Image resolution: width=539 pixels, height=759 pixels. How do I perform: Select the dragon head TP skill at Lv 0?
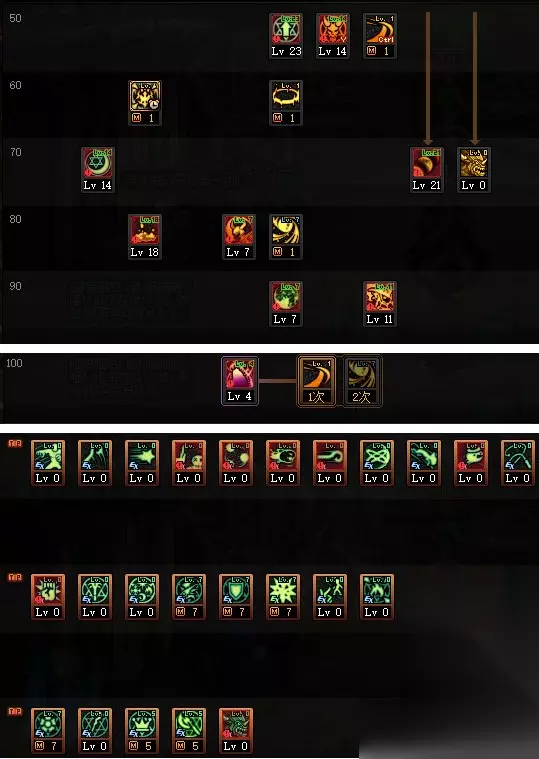(236, 731)
